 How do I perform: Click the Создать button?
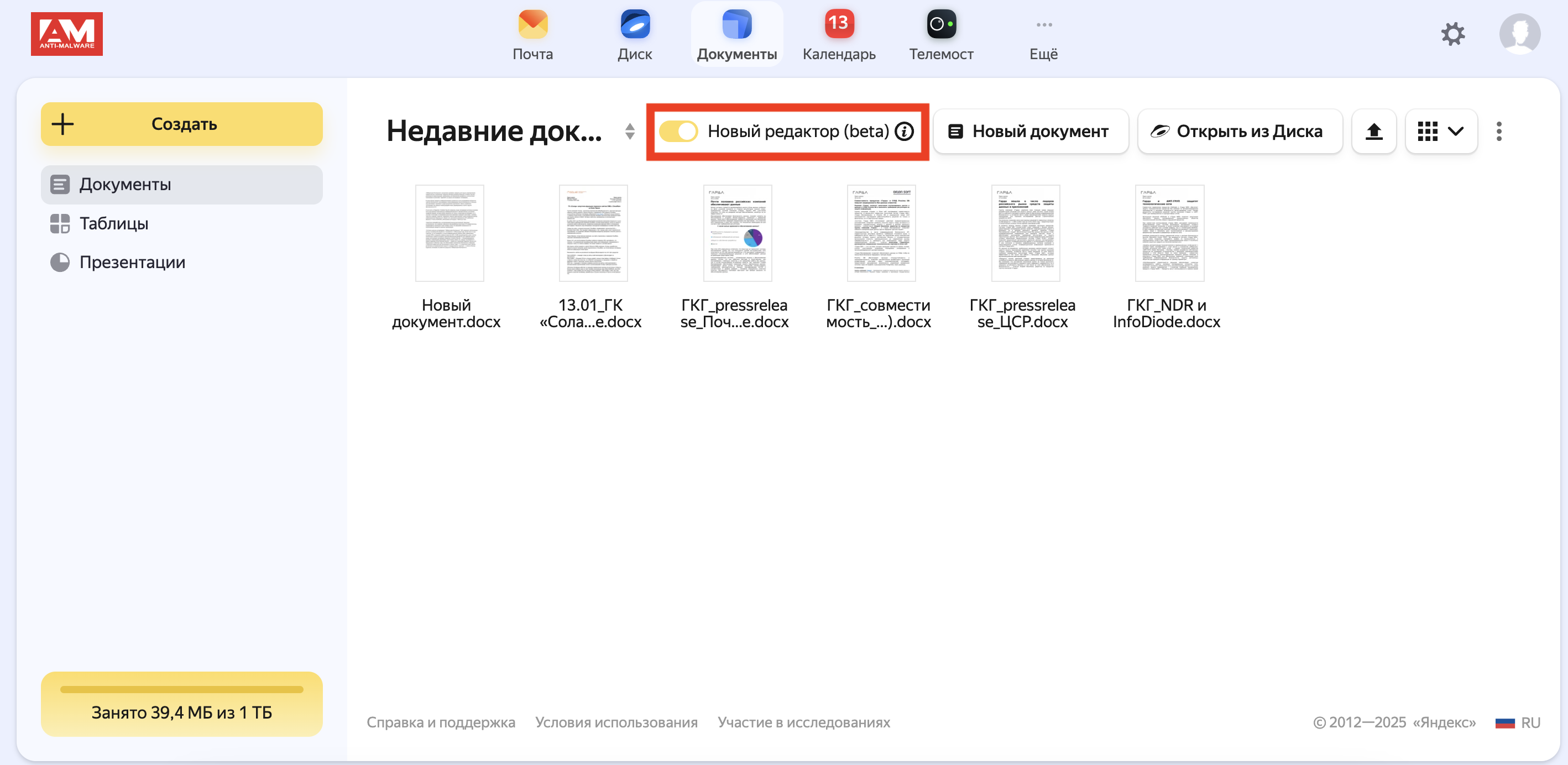pyautogui.click(x=181, y=124)
